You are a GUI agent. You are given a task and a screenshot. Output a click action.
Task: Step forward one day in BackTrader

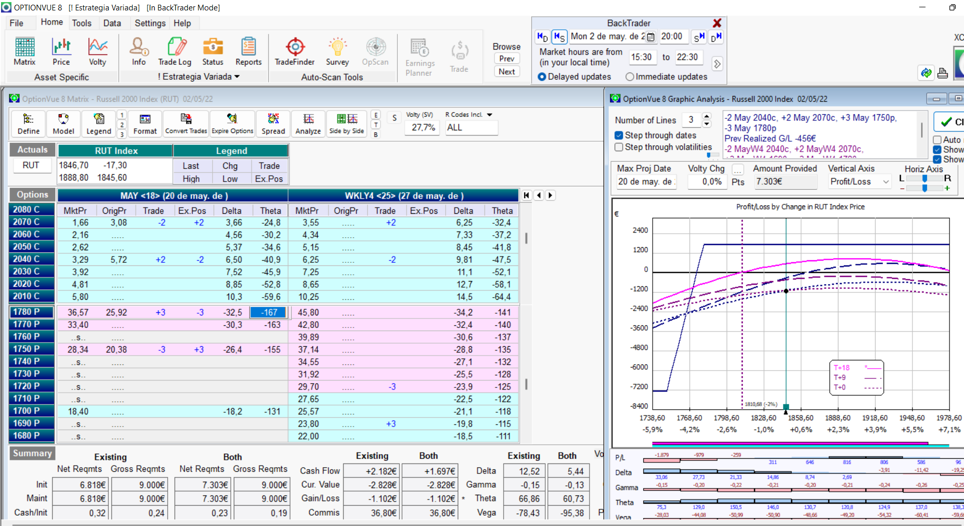(x=716, y=37)
